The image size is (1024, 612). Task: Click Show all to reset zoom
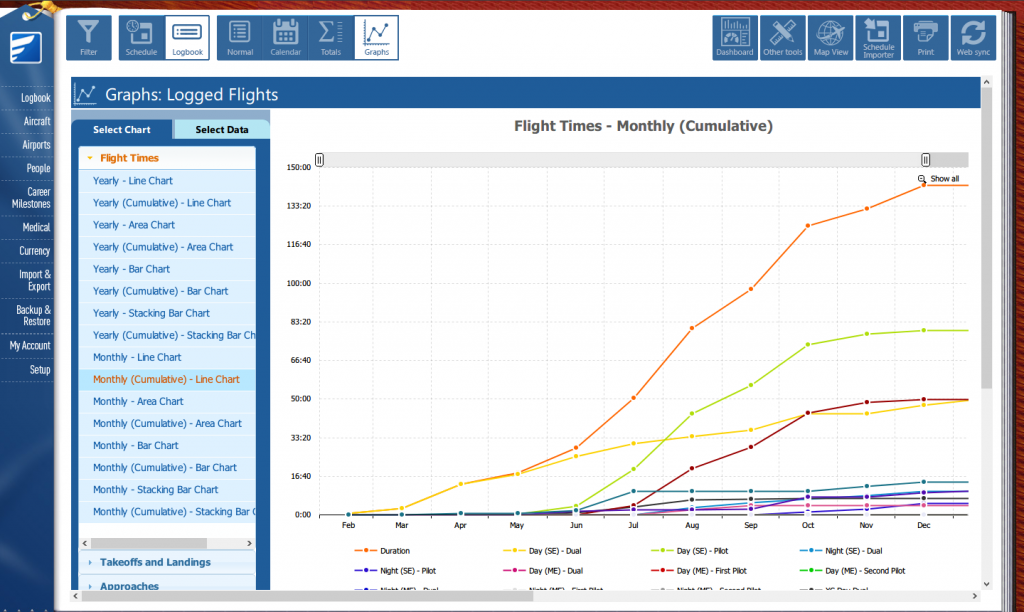[x=939, y=179]
